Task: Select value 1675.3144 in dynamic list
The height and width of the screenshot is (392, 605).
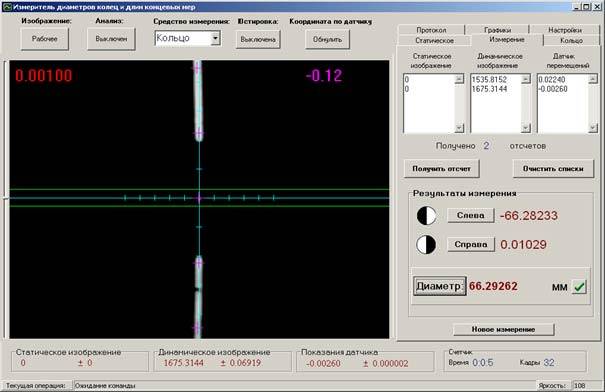Action: click(x=489, y=89)
